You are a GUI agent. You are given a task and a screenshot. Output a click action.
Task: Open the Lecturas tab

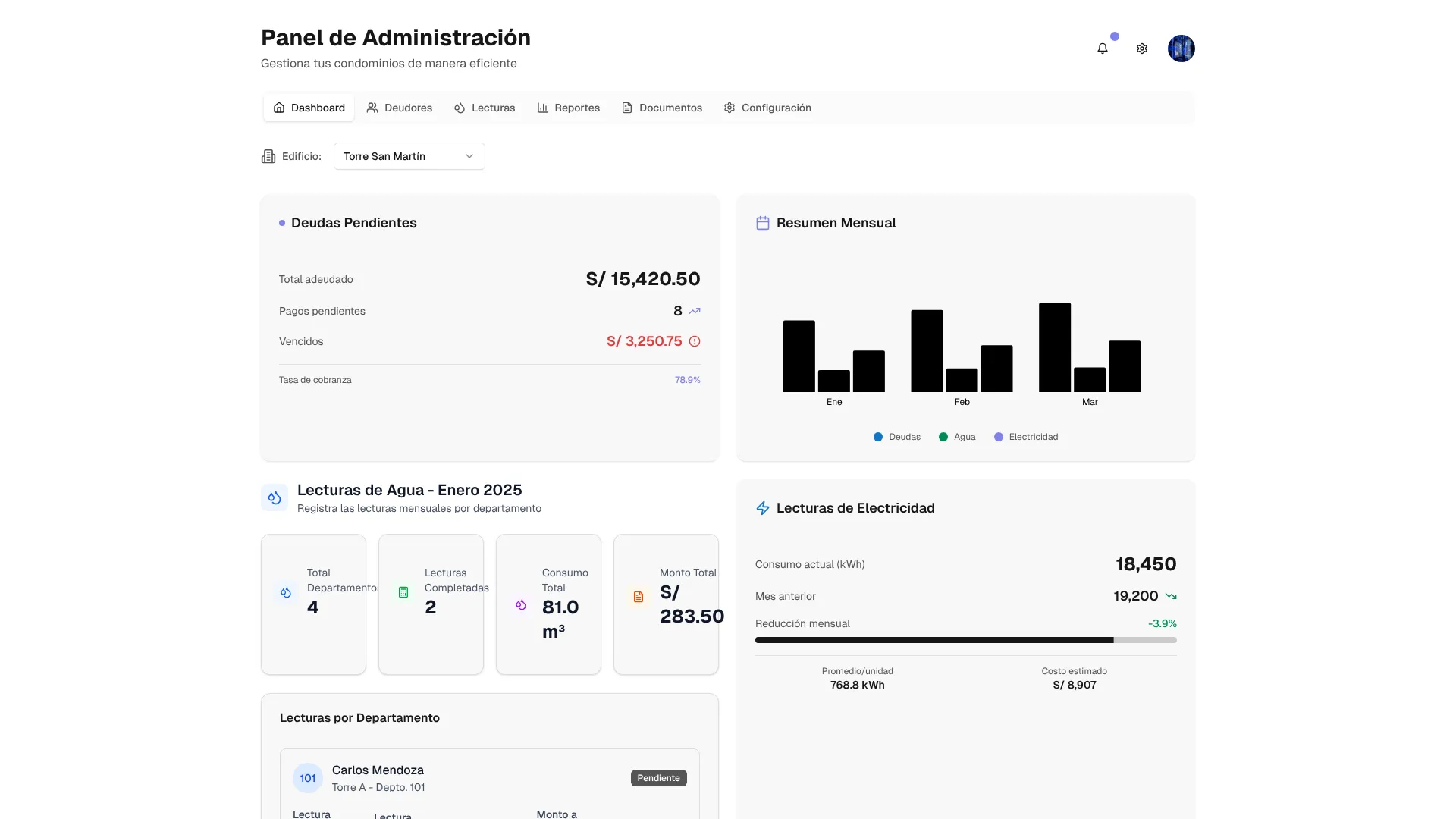(x=485, y=108)
